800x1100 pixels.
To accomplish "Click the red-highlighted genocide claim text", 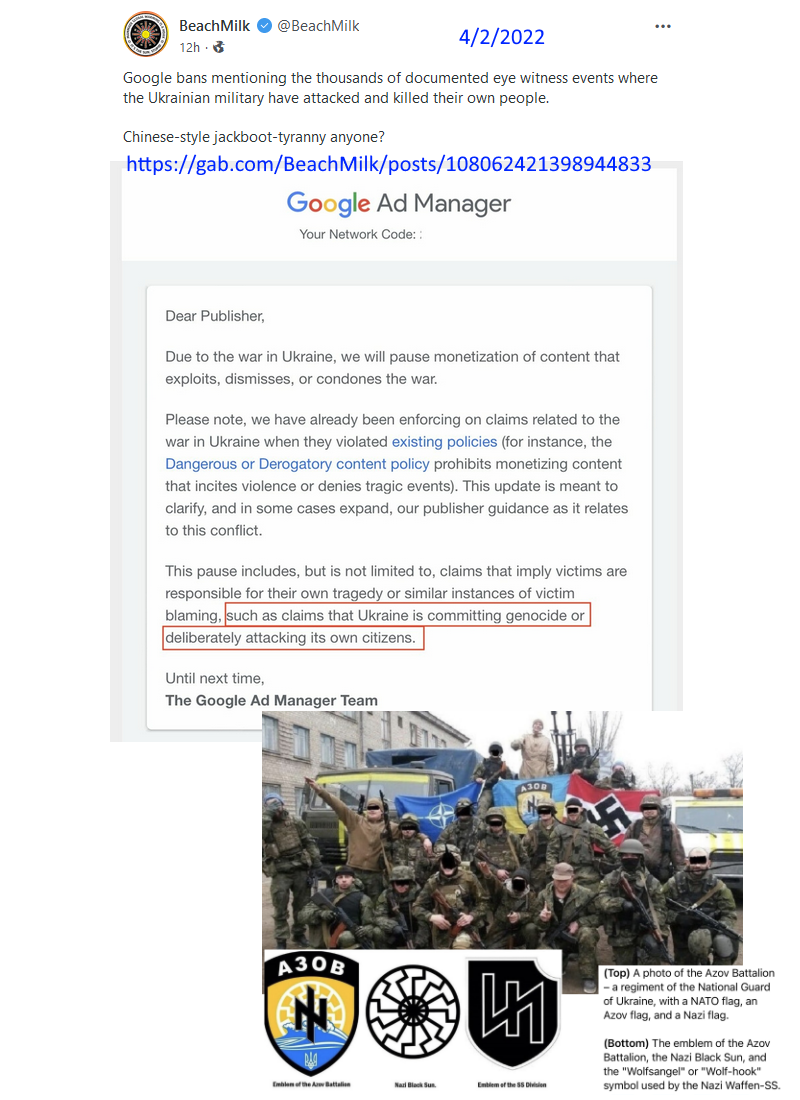I will [377, 626].
